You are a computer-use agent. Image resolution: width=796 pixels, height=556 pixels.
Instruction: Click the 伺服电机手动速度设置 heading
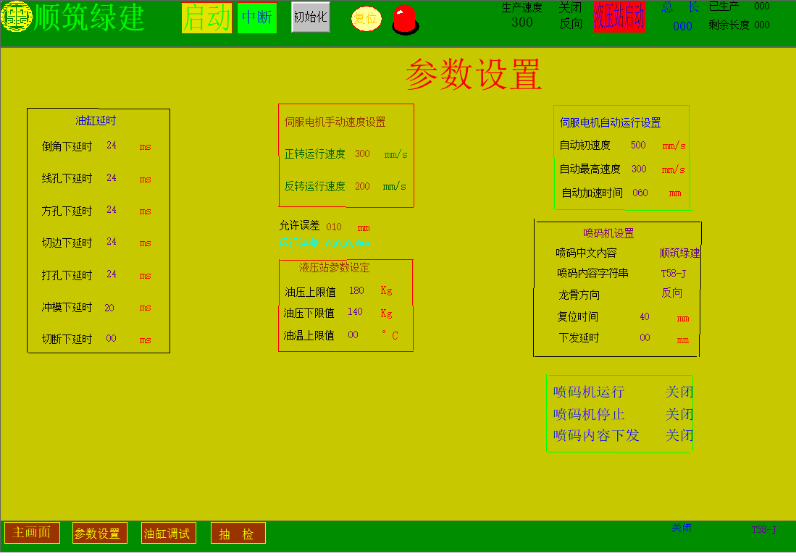335,122
